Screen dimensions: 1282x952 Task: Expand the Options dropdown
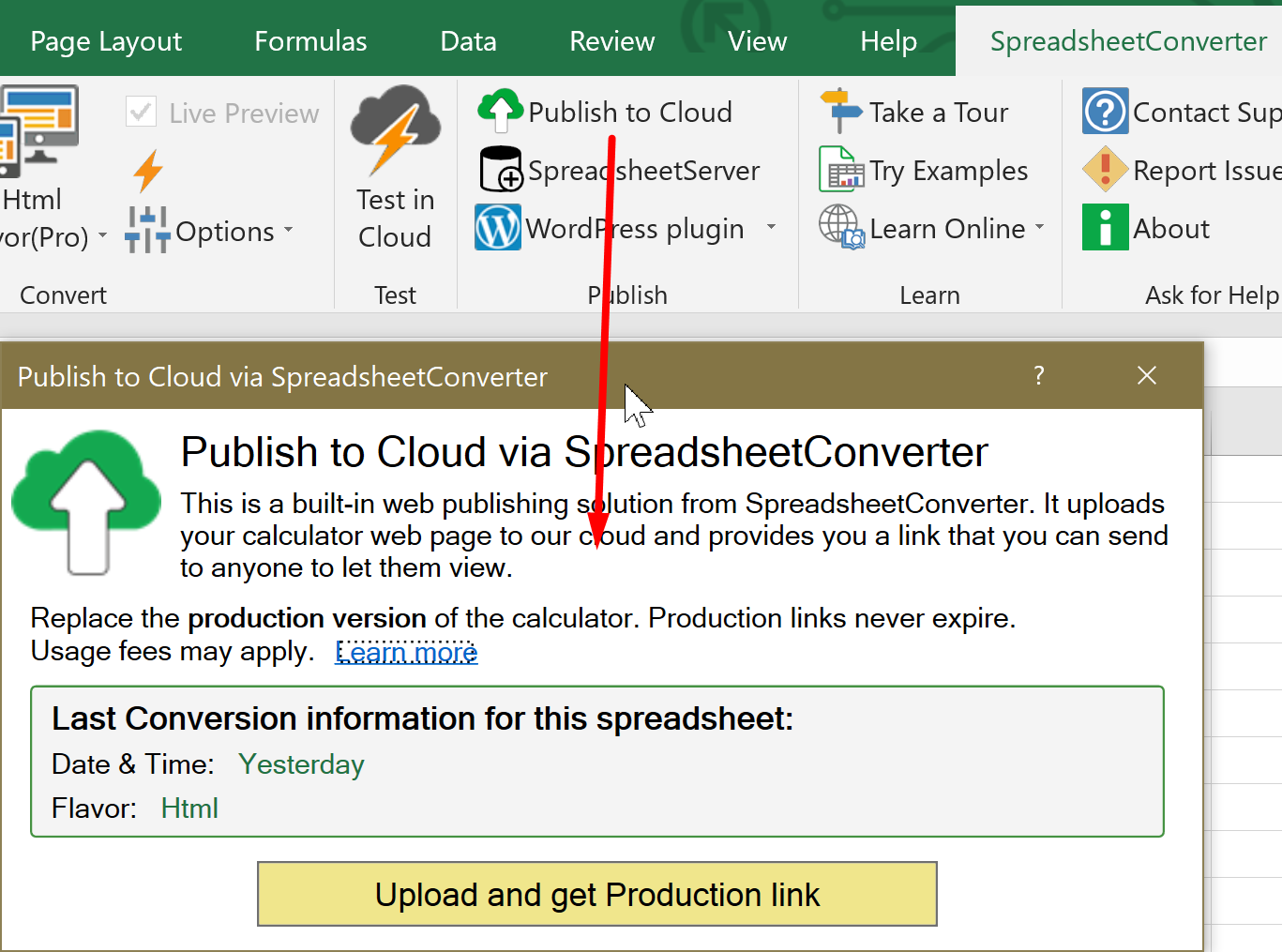point(287,231)
